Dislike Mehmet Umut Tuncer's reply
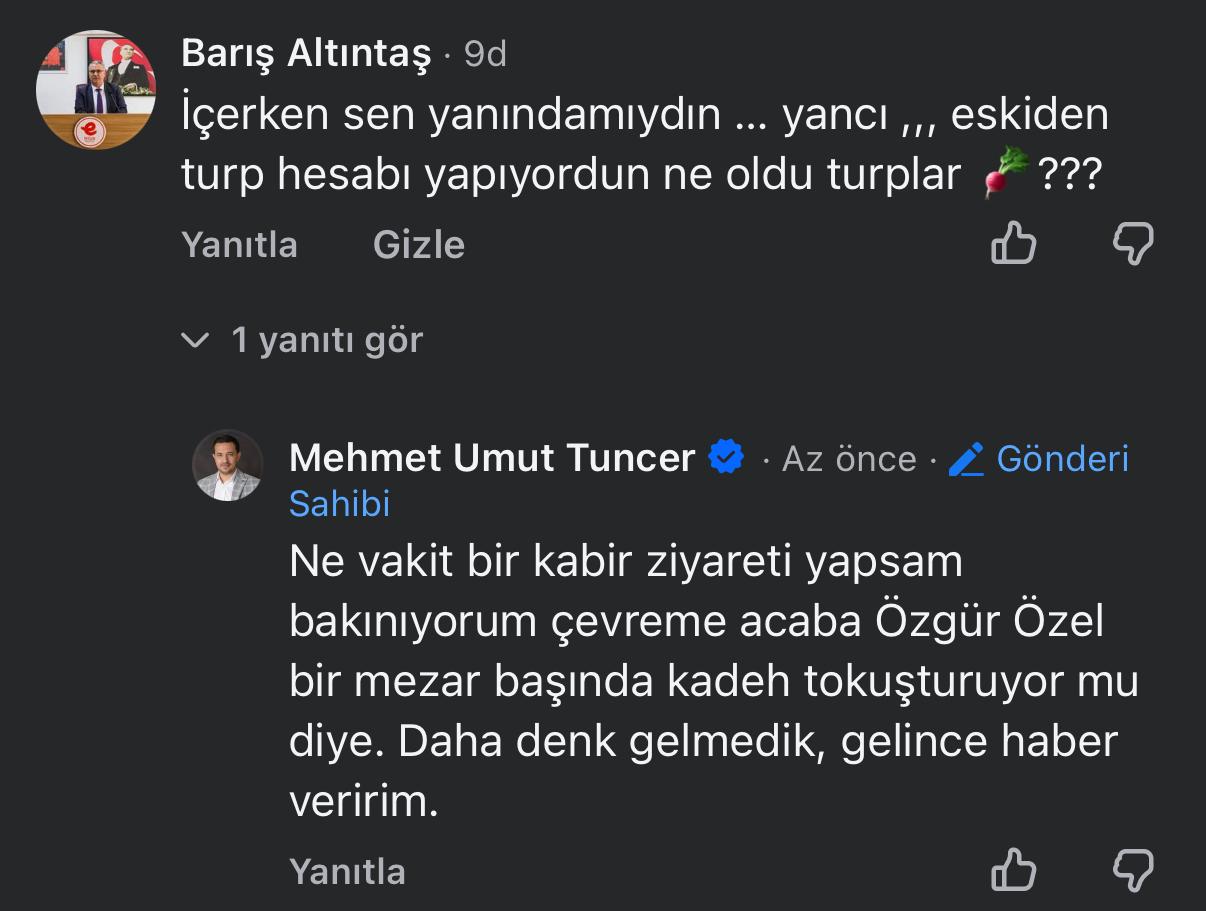Image resolution: width=1206 pixels, height=911 pixels. [1133, 870]
